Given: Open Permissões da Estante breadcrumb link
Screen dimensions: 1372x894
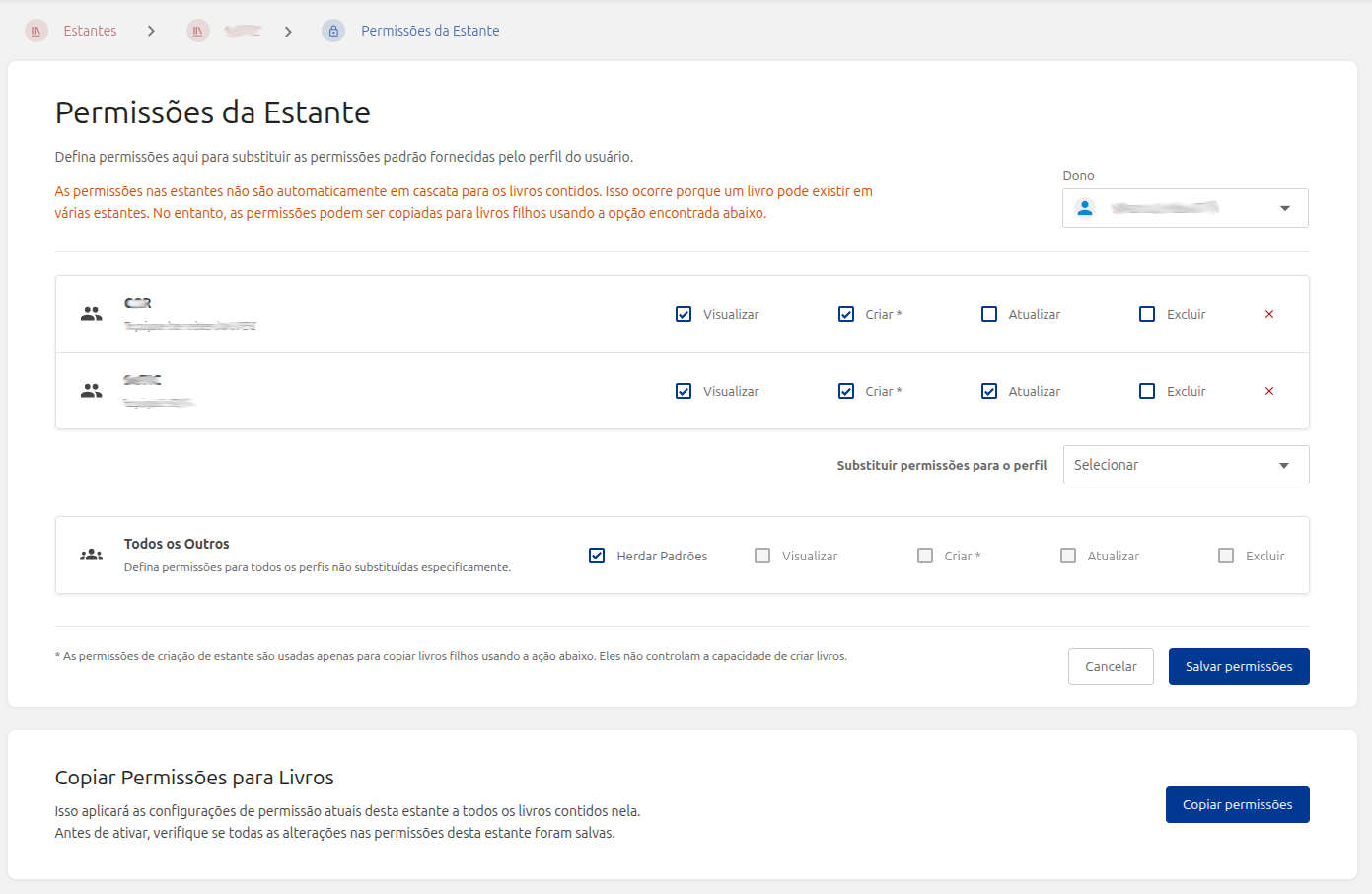Looking at the screenshot, I should (430, 31).
